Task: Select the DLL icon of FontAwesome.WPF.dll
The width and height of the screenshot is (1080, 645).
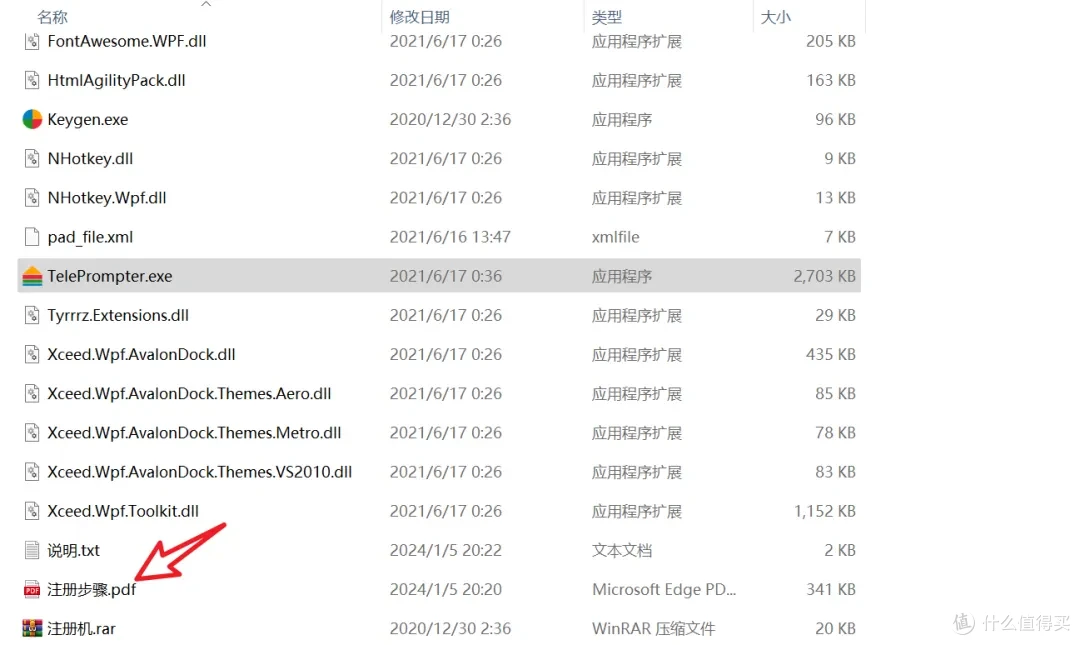Action: point(32,41)
